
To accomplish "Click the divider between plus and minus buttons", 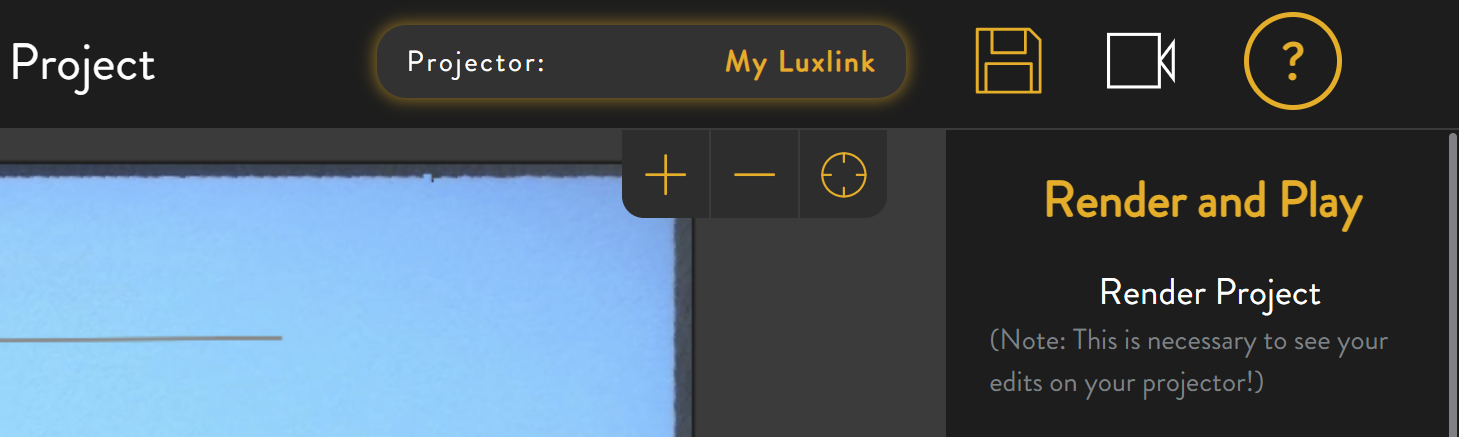I will [x=710, y=174].
